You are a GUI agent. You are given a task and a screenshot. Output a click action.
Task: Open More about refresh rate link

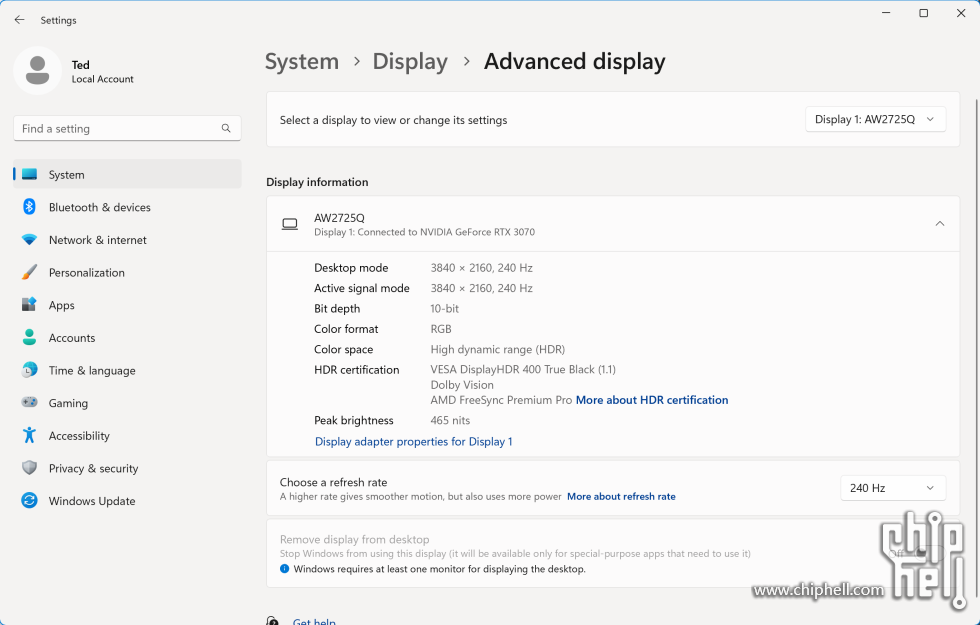click(x=621, y=496)
